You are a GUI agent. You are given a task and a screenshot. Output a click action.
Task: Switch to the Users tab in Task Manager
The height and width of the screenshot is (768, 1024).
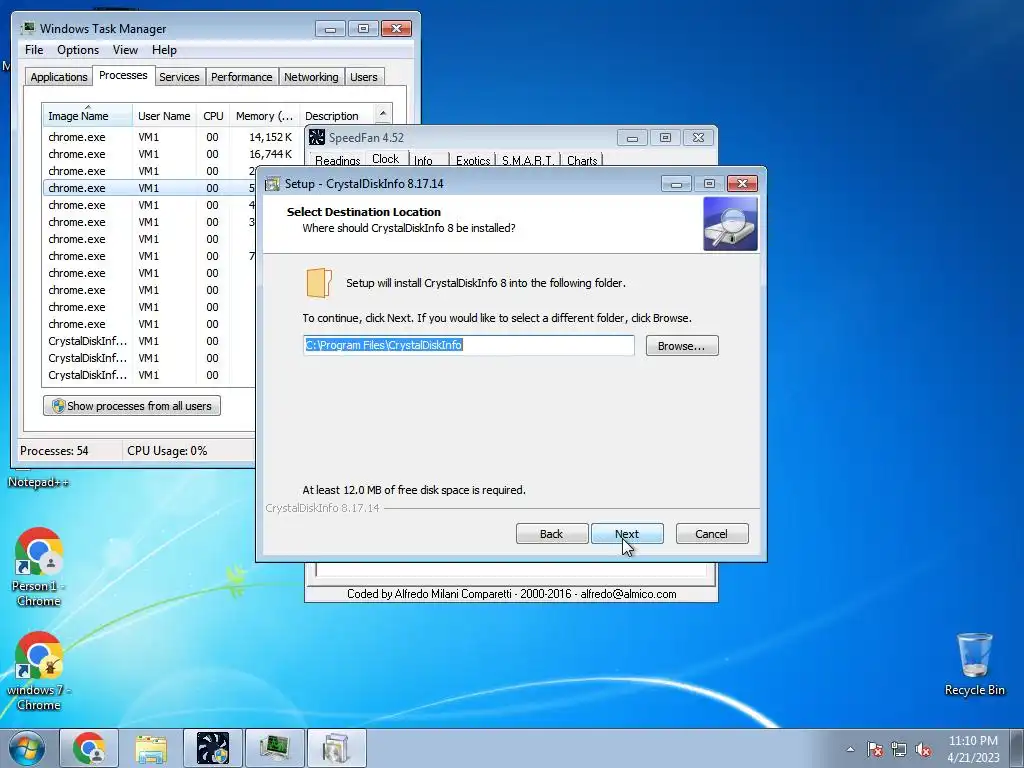tap(364, 77)
